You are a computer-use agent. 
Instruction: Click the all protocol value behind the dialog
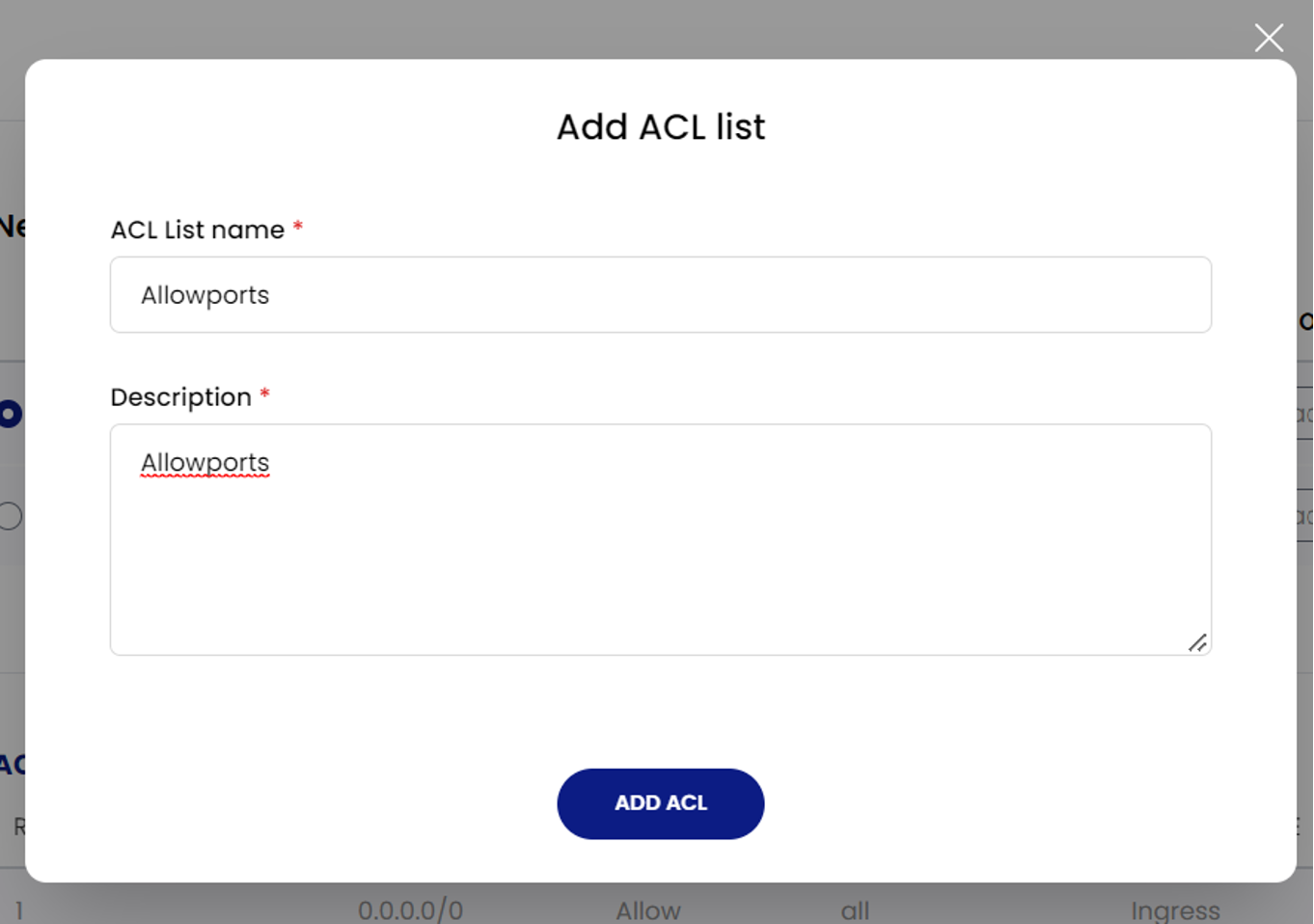(x=855, y=910)
